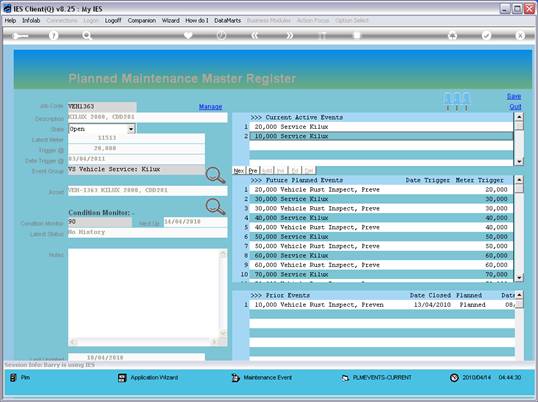Select the Nex tab button
Image resolution: width=538 pixels, height=402 pixels.
click(239, 170)
